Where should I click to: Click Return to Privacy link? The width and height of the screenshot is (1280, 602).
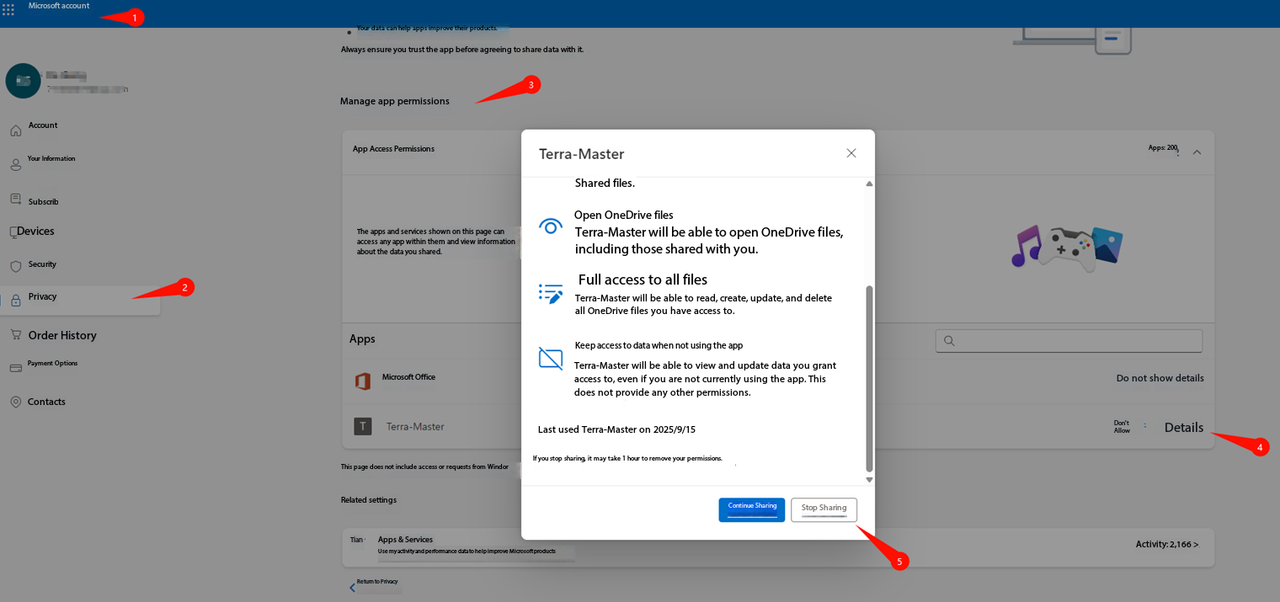point(377,581)
